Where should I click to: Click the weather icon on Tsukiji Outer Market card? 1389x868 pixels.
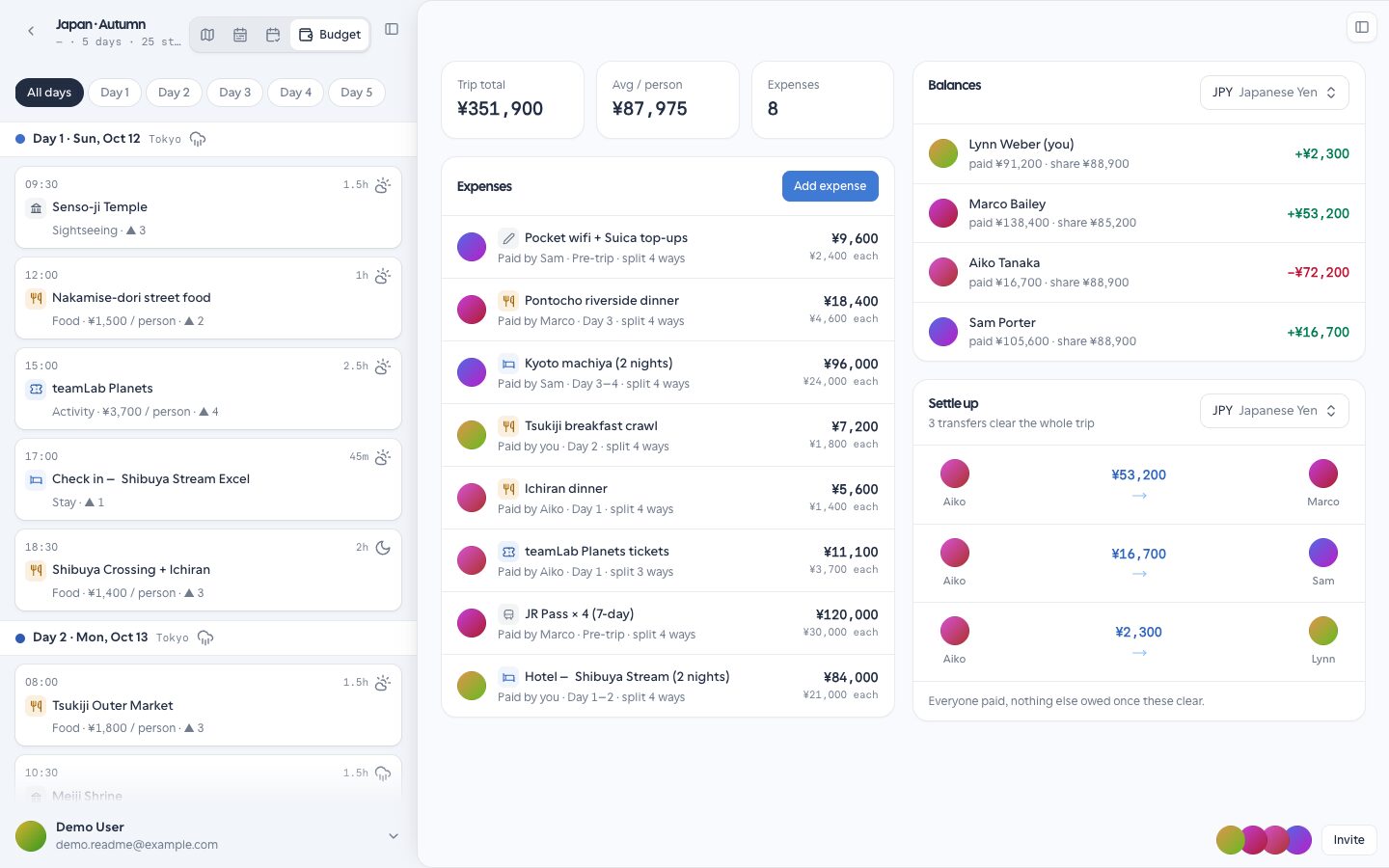click(x=383, y=683)
